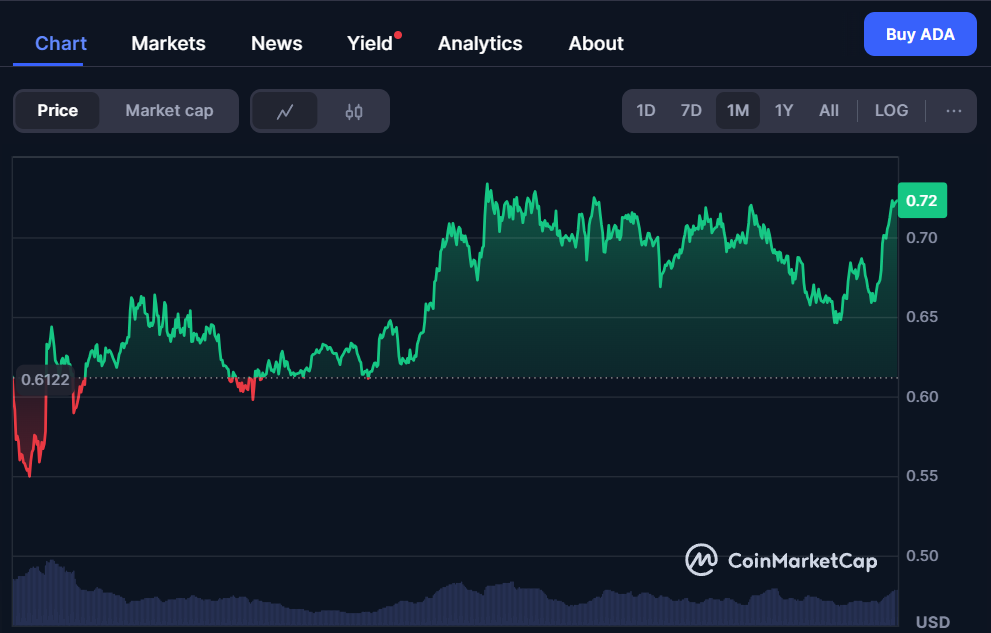This screenshot has height=633, width=991.
Task: Select the 1Y time range
Action: pos(784,111)
